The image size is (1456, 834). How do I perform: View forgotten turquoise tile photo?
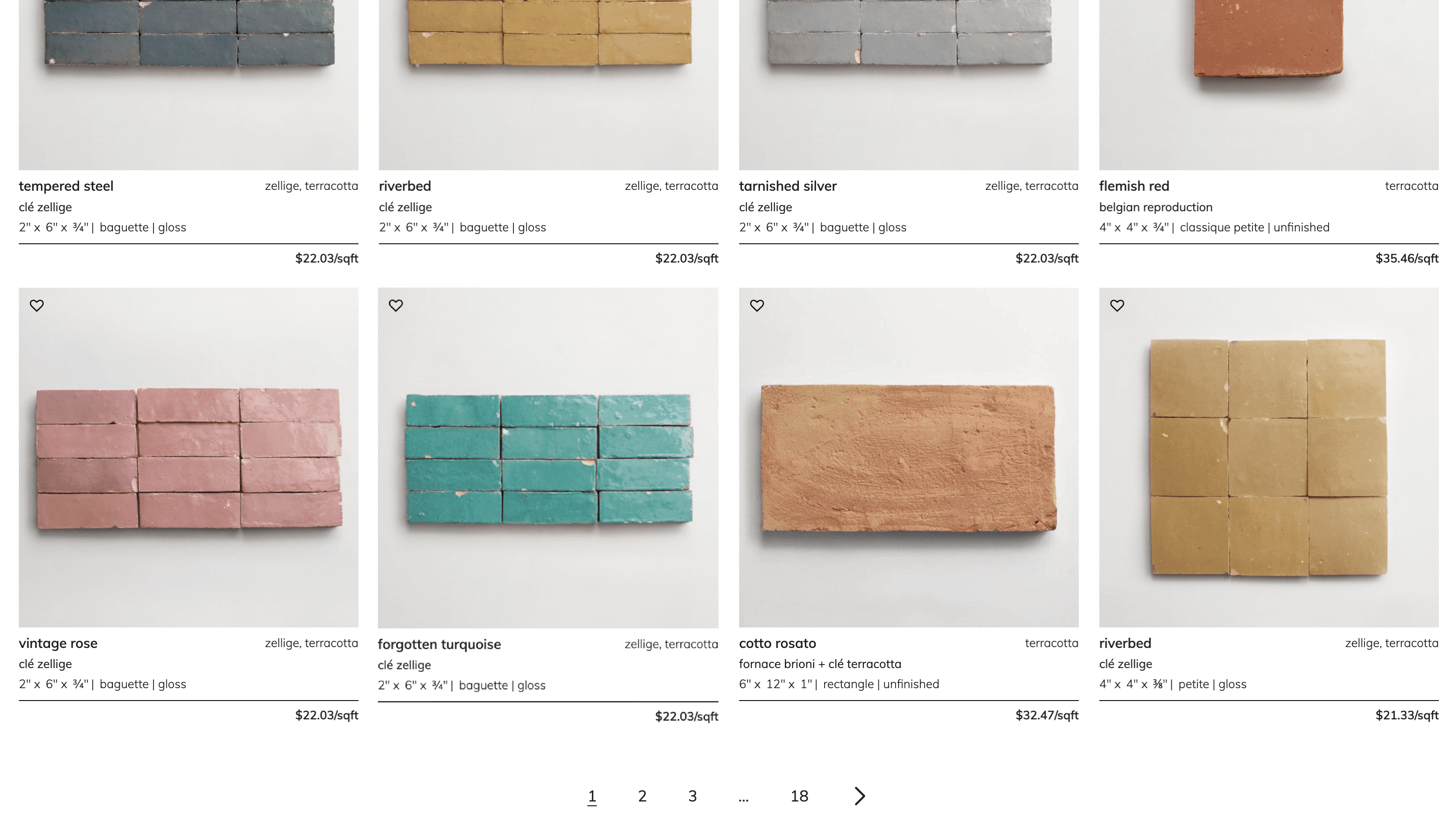548,458
